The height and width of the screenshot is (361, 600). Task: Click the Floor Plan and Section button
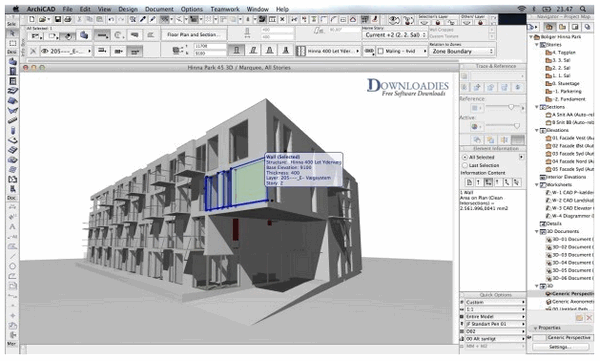pyautogui.click(x=194, y=34)
